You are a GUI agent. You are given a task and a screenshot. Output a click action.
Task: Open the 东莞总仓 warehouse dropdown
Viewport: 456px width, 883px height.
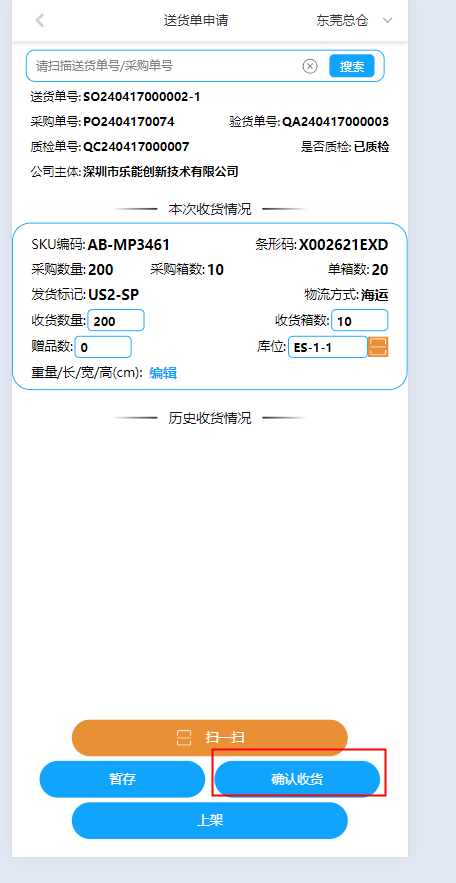354,21
